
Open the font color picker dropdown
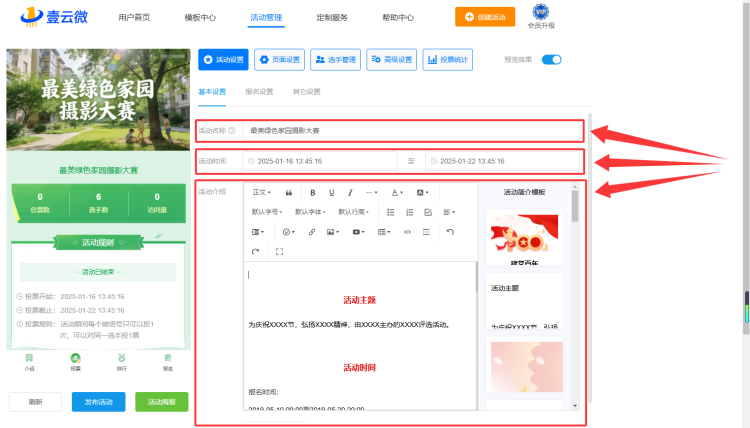coord(397,193)
